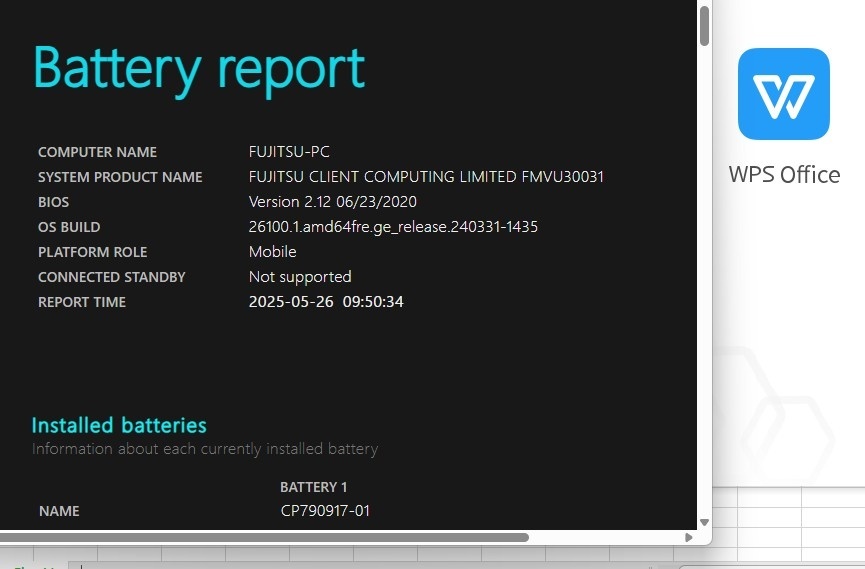
Task: Select the CP790917-01 battery name
Action: [x=325, y=510]
